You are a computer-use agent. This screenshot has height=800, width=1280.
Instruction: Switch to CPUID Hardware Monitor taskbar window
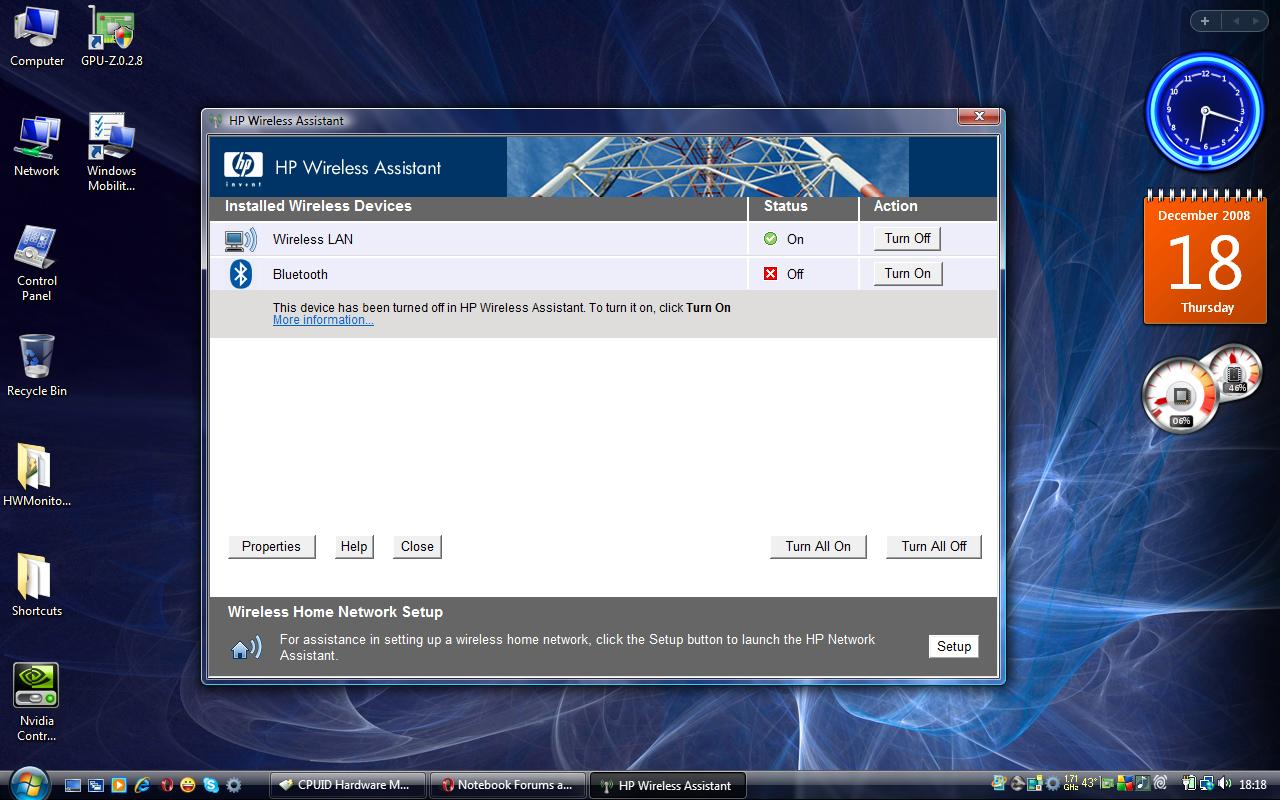pos(348,785)
